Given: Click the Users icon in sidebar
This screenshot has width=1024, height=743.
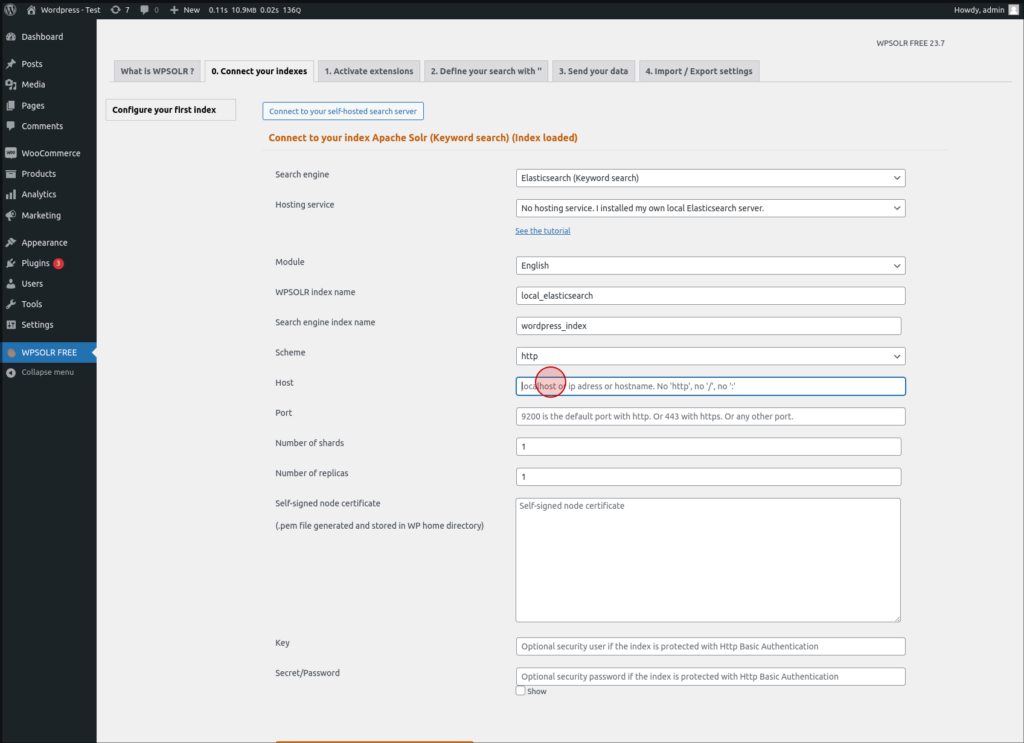Looking at the screenshot, I should point(10,283).
